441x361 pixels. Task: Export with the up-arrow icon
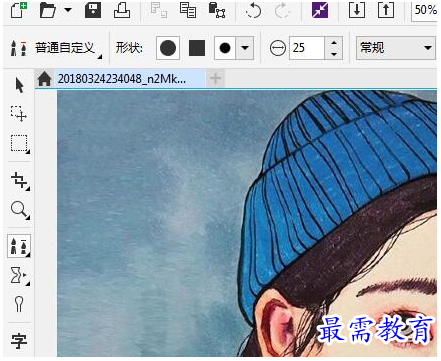(386, 10)
